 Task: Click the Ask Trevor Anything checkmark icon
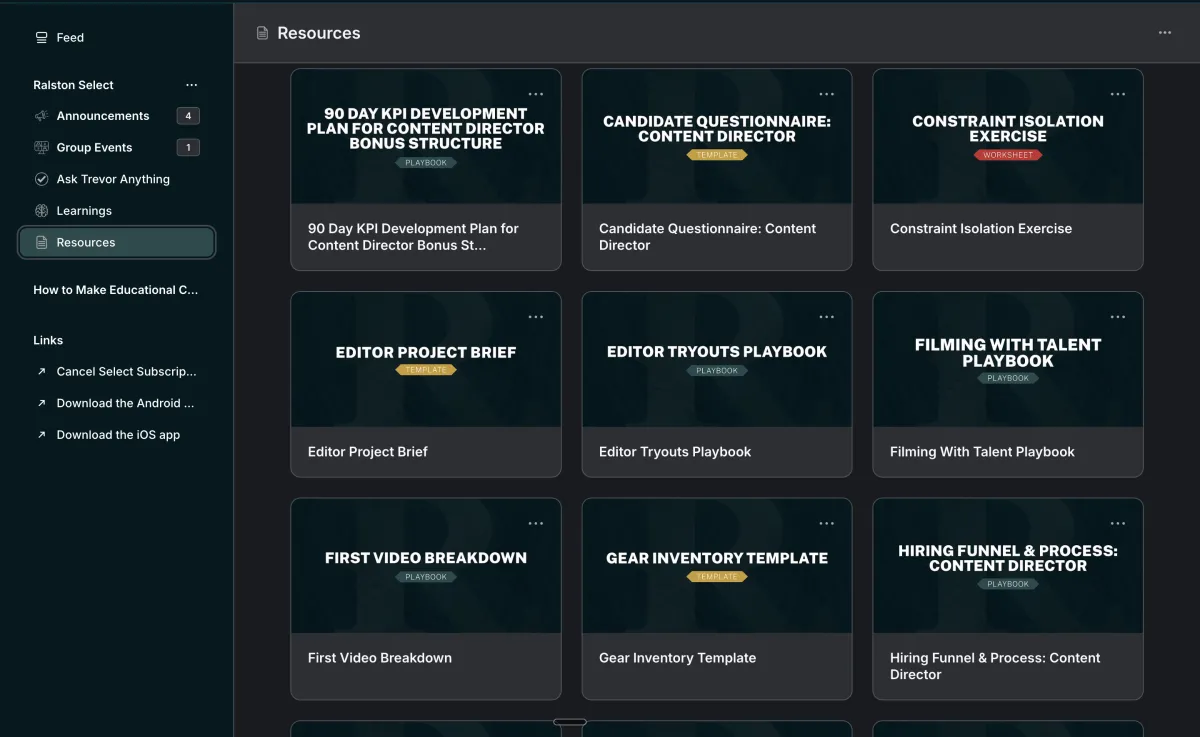pyautogui.click(x=41, y=180)
